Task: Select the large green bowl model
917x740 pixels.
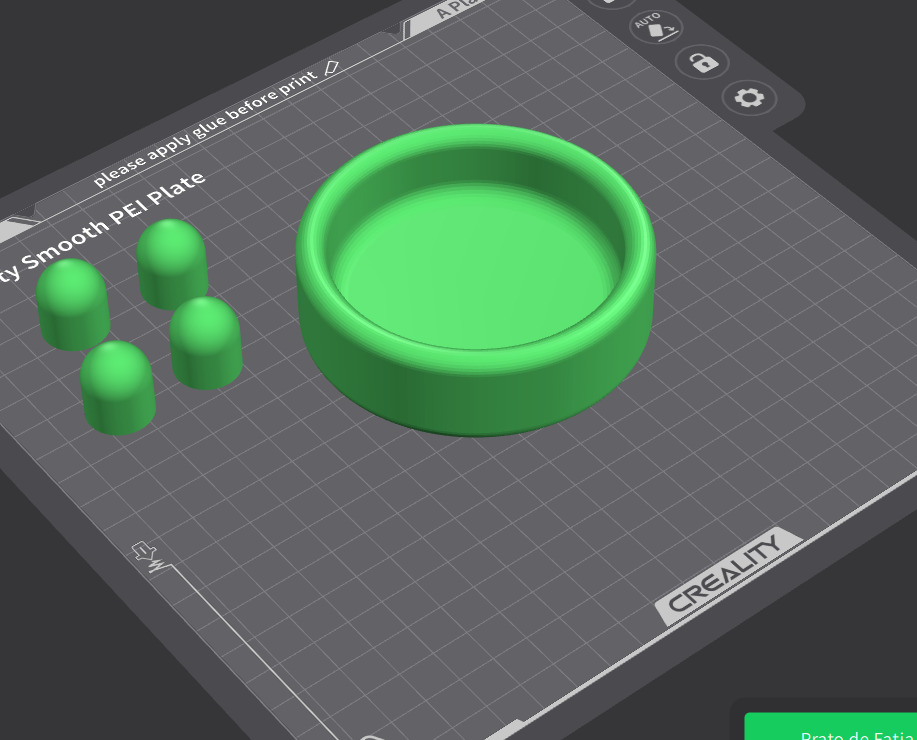Action: pyautogui.click(x=475, y=280)
